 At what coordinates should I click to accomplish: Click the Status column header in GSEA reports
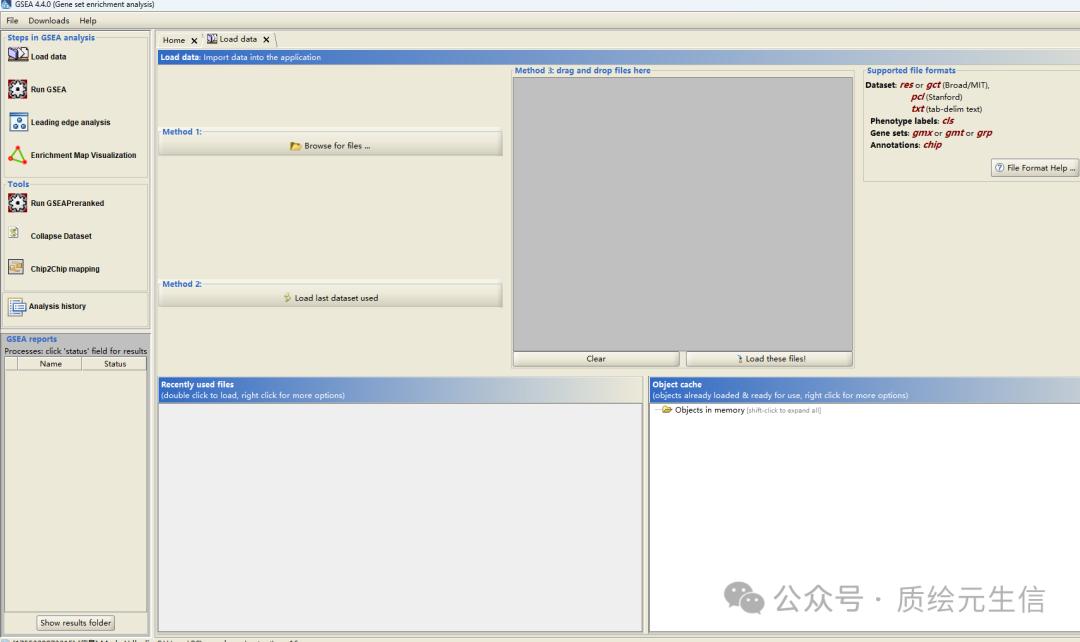click(115, 364)
